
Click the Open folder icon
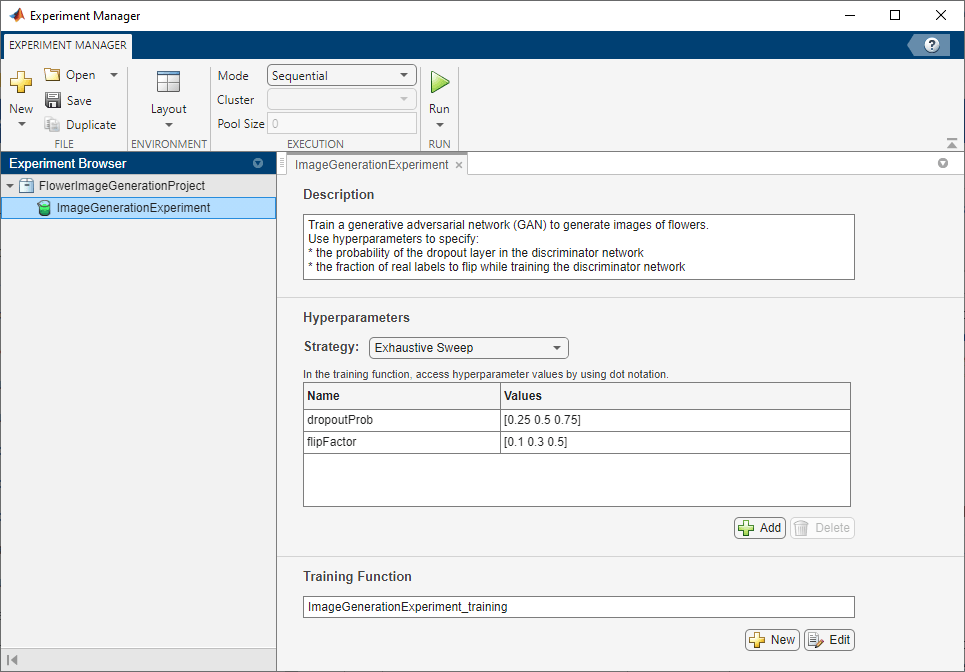52,75
